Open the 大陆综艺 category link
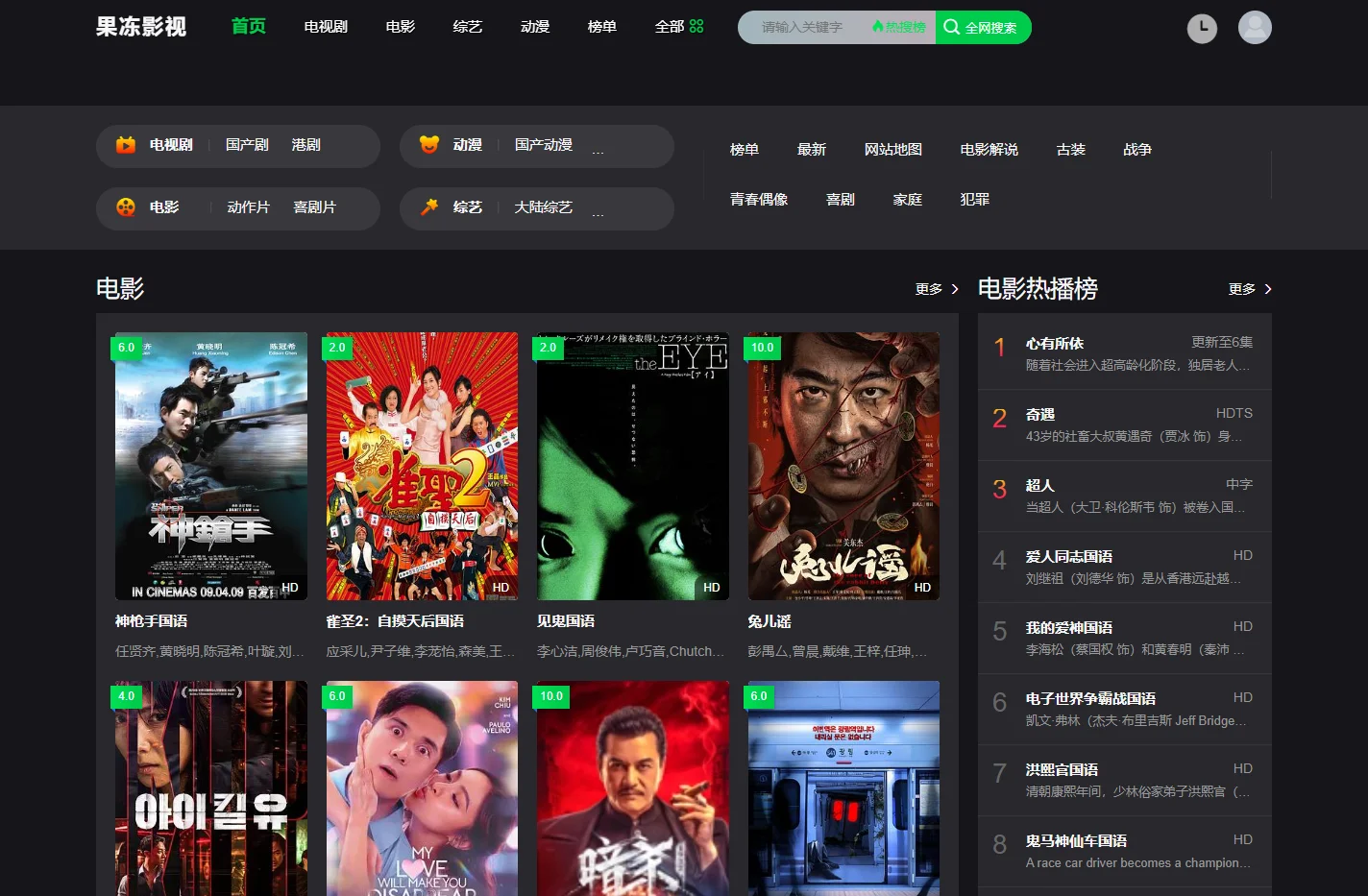Screen dimensions: 1368x896 click(544, 207)
